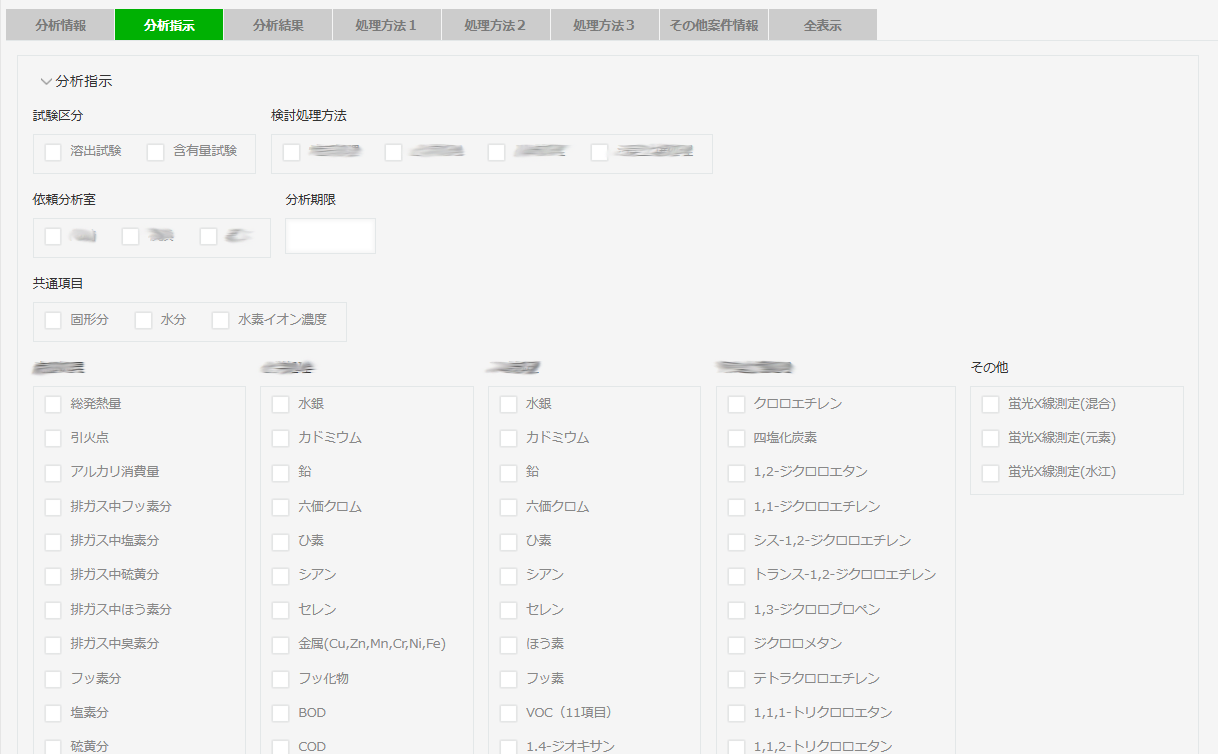Toggle the 1,2-ジクロロエタン checkbox
Viewport: 1218px width, 754px height.
pos(736,472)
